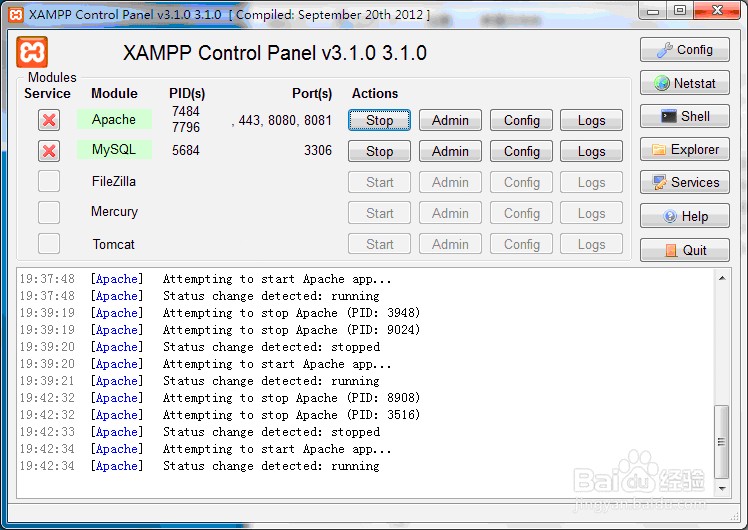This screenshot has width=748, height=530.
Task: Click 19:37:48 attempting to start Apache line
Action: [205, 279]
